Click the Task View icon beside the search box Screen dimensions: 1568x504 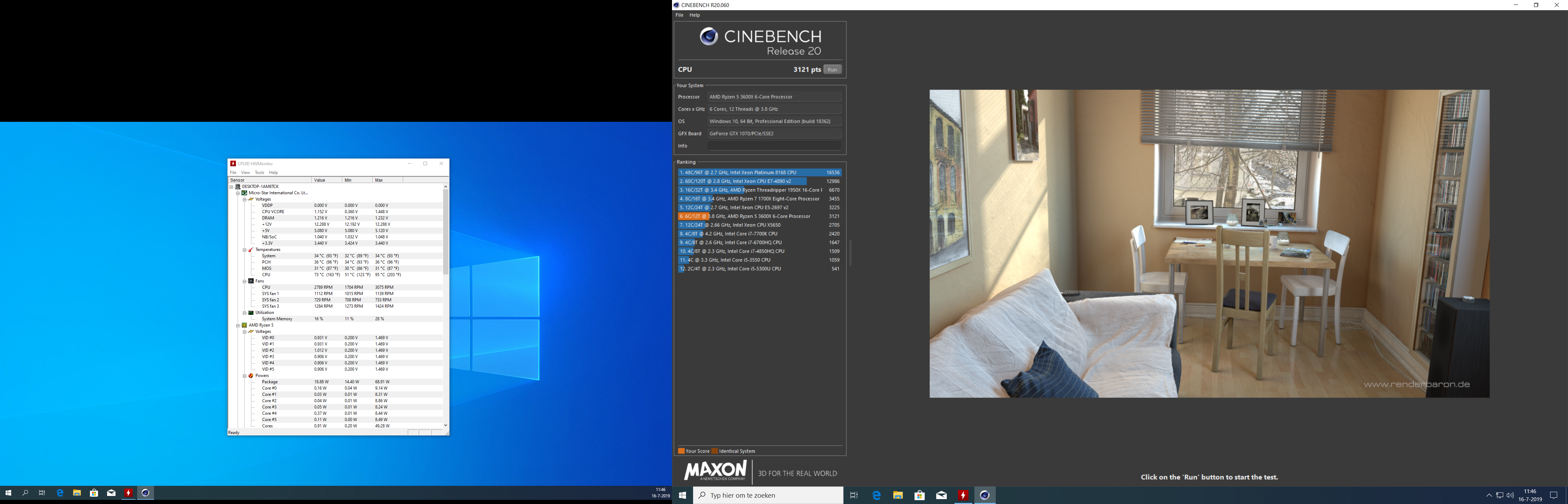854,496
